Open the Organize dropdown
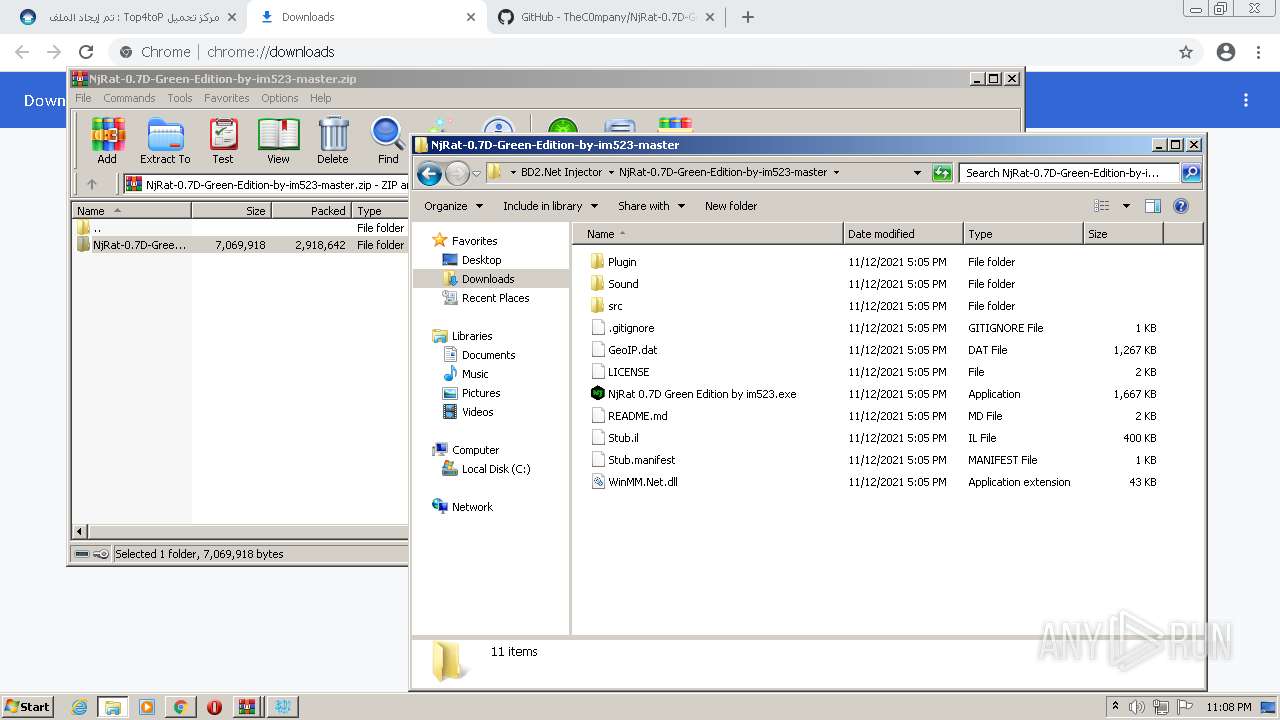This screenshot has width=1280, height=720. (453, 206)
